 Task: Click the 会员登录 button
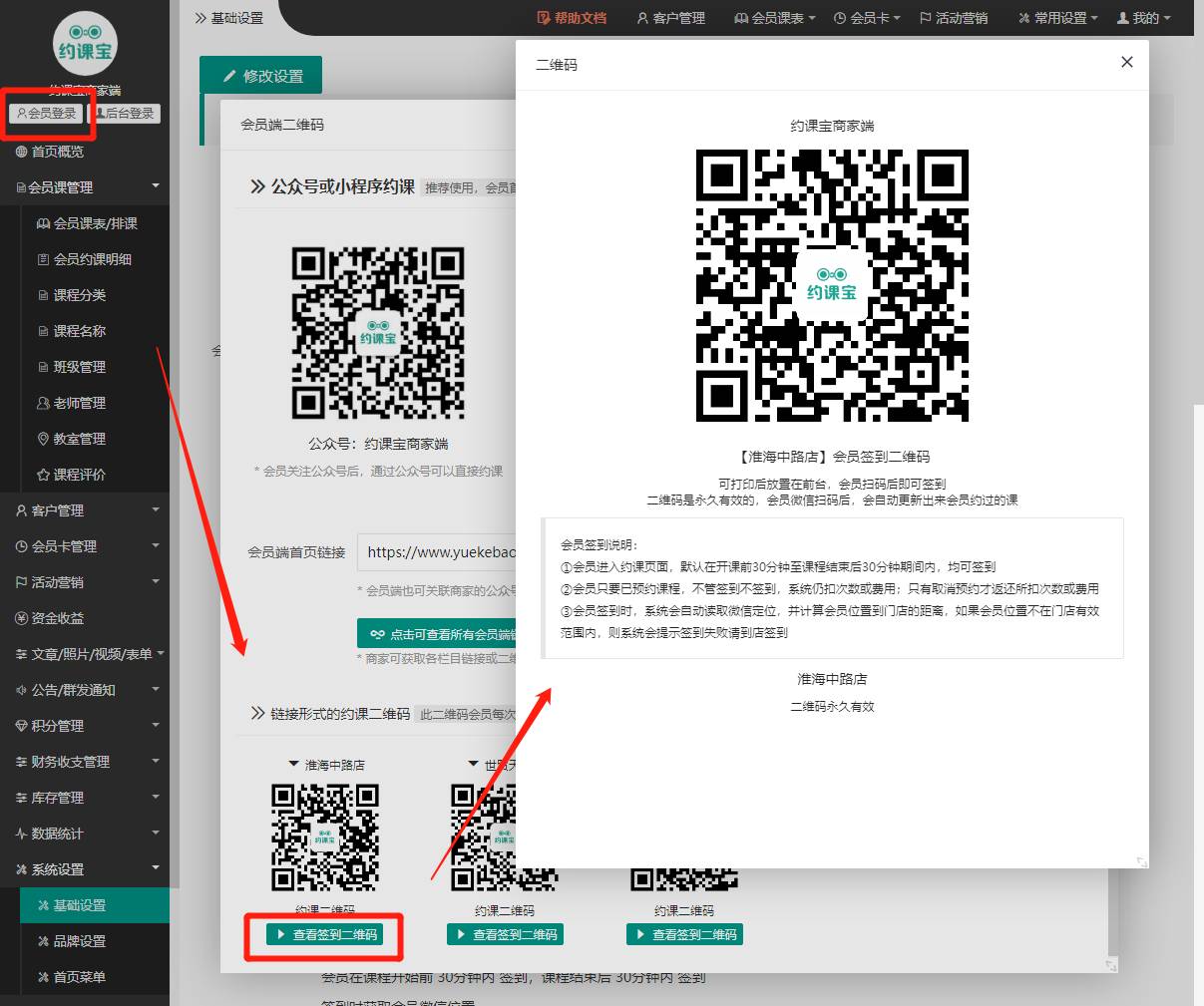pyautogui.click(x=47, y=114)
